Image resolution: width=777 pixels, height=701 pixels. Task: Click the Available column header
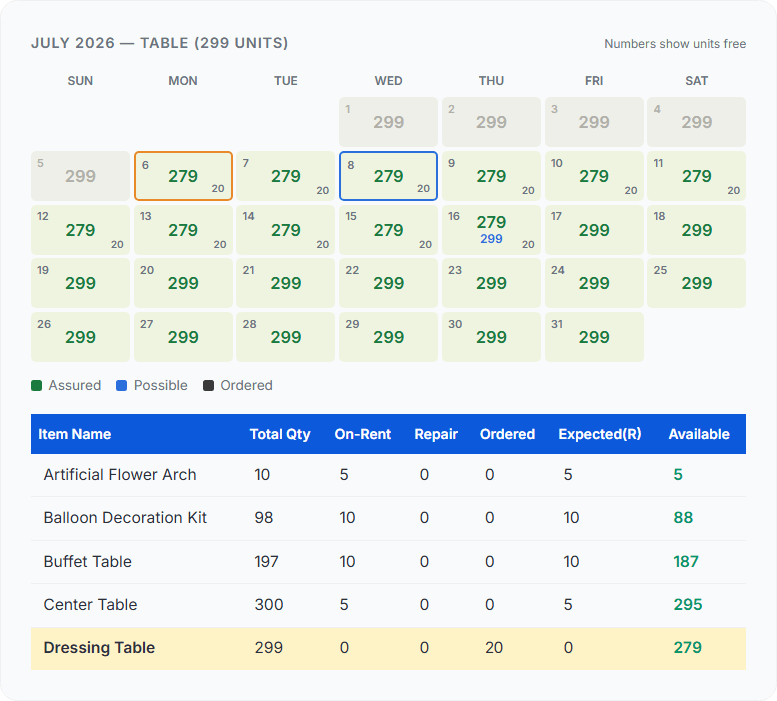[x=699, y=434]
